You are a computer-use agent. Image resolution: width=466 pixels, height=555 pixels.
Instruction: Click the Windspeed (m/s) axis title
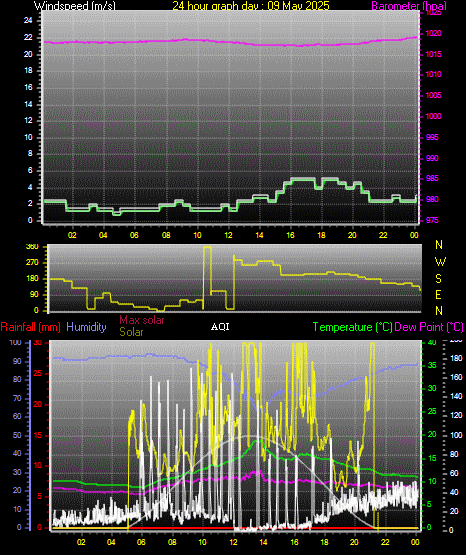click(x=75, y=6)
